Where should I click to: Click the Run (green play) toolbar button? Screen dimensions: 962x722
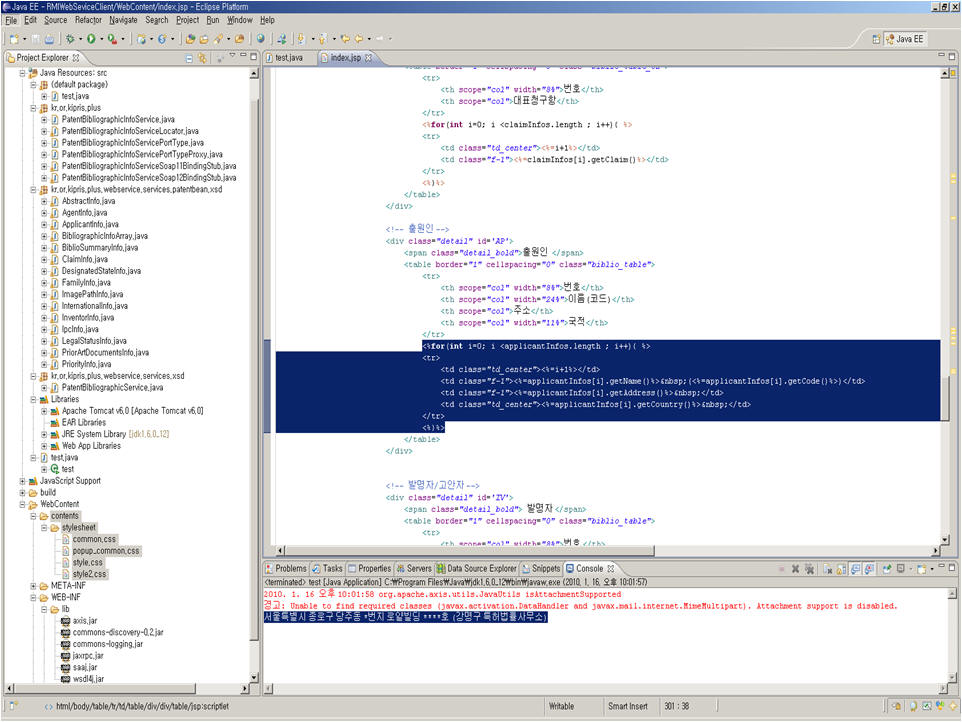90,39
